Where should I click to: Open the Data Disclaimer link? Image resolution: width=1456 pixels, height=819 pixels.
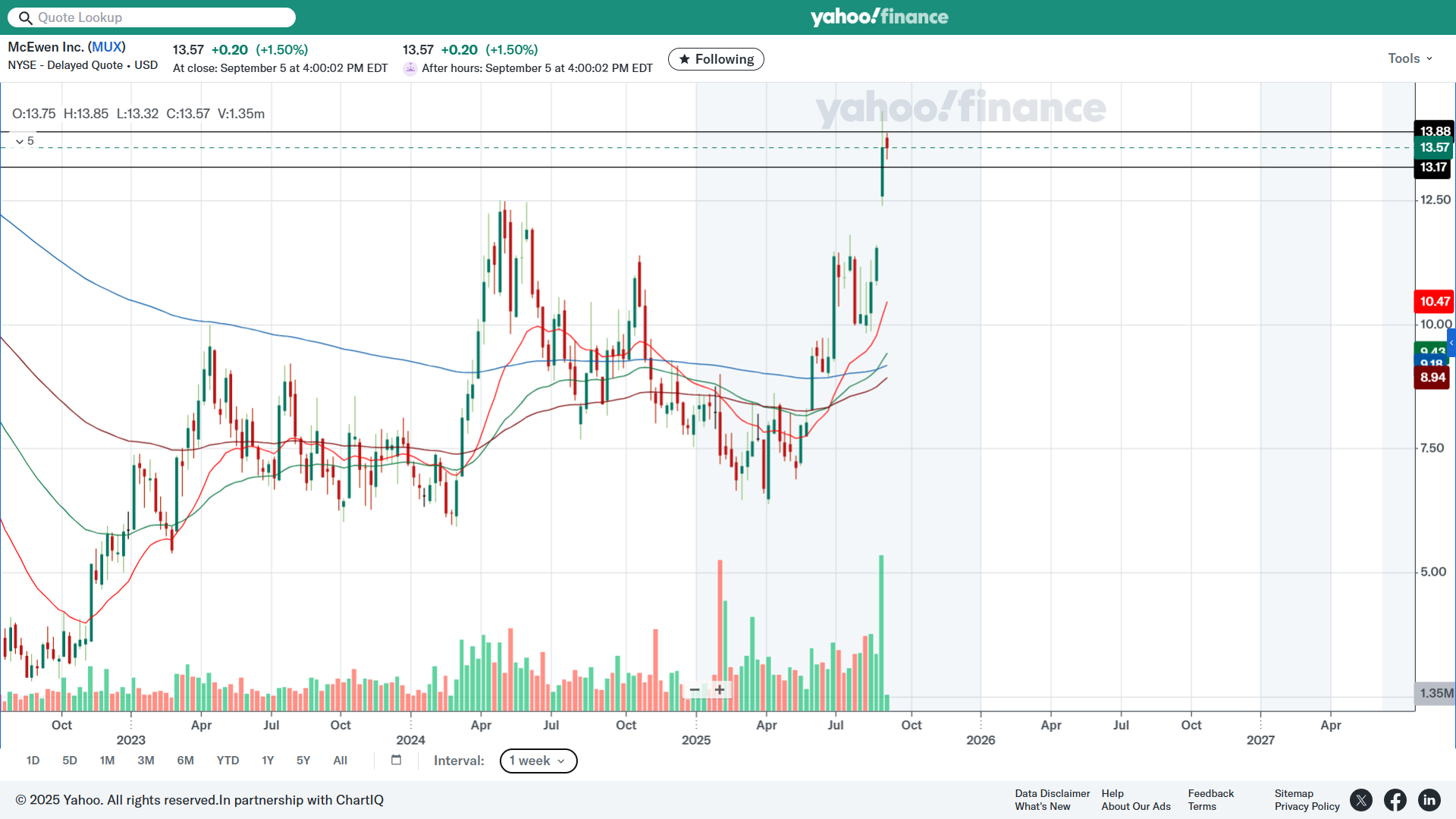pyautogui.click(x=1052, y=793)
